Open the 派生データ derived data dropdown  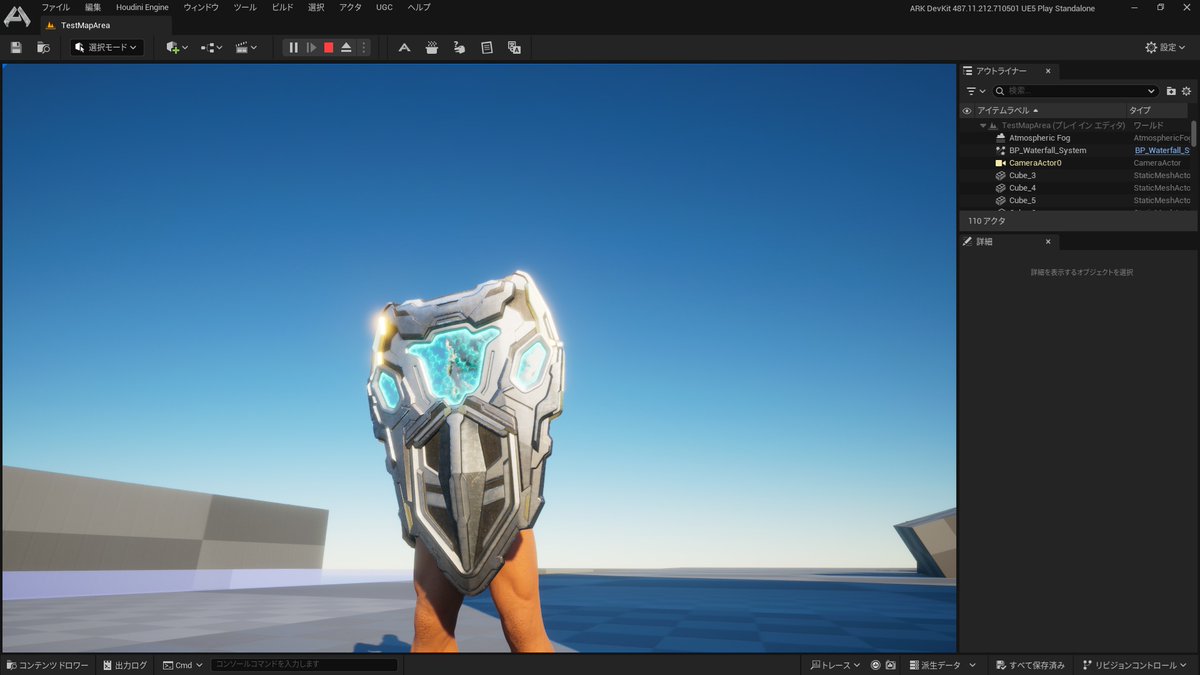click(941, 665)
